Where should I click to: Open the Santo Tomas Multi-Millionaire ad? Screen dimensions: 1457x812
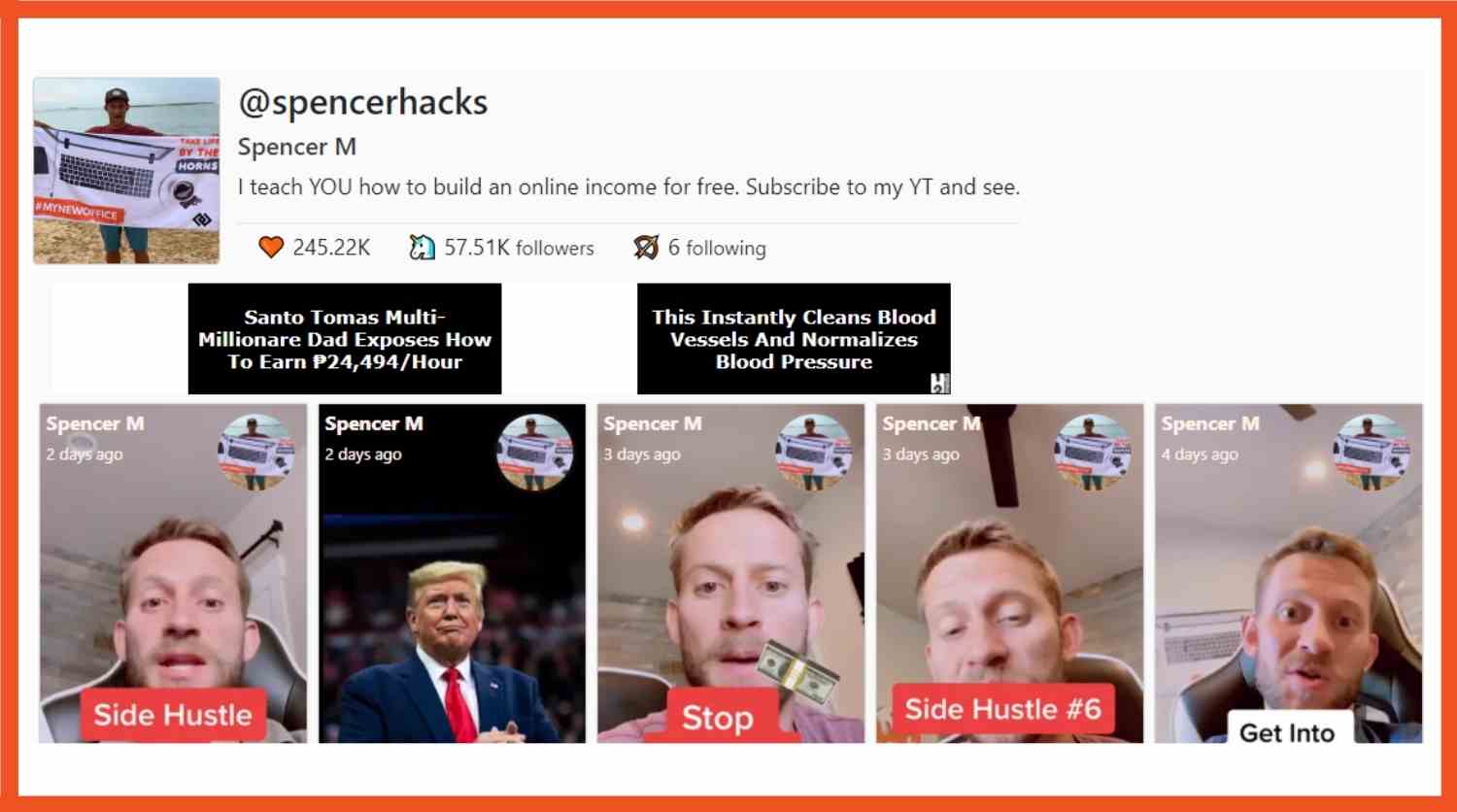click(x=345, y=339)
